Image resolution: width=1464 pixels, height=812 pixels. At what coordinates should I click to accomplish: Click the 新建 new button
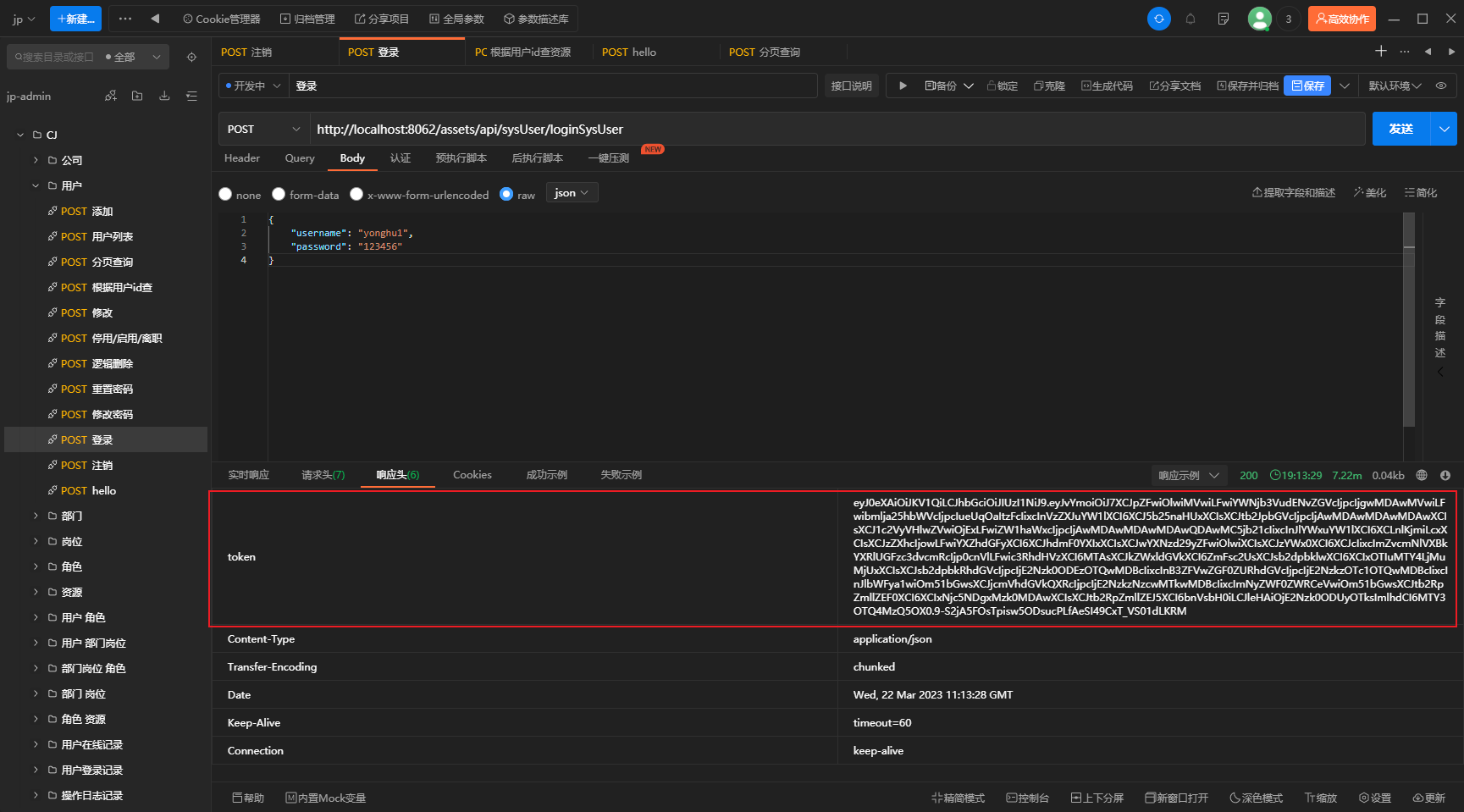click(75, 19)
